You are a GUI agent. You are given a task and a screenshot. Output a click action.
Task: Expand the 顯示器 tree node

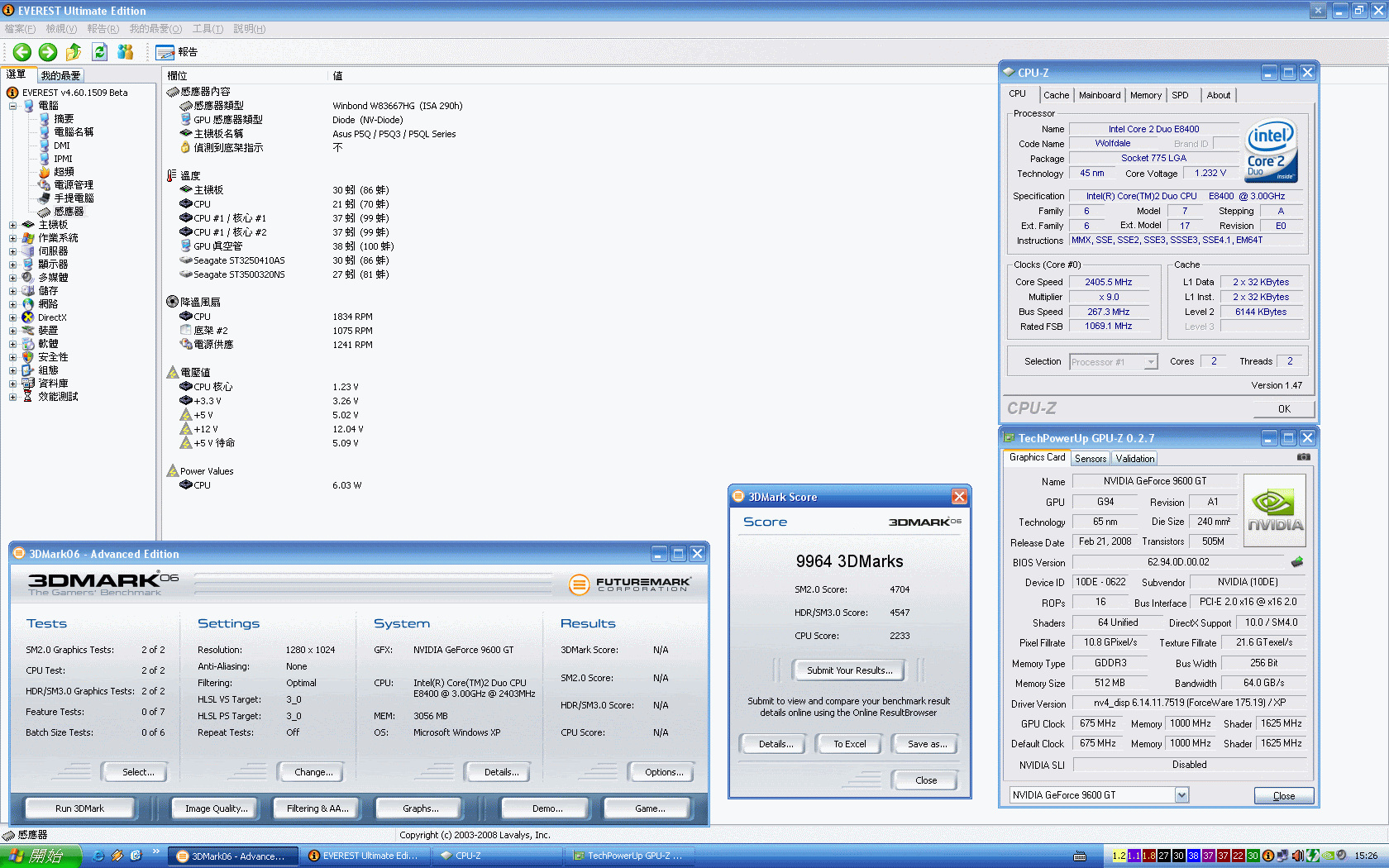[12, 265]
